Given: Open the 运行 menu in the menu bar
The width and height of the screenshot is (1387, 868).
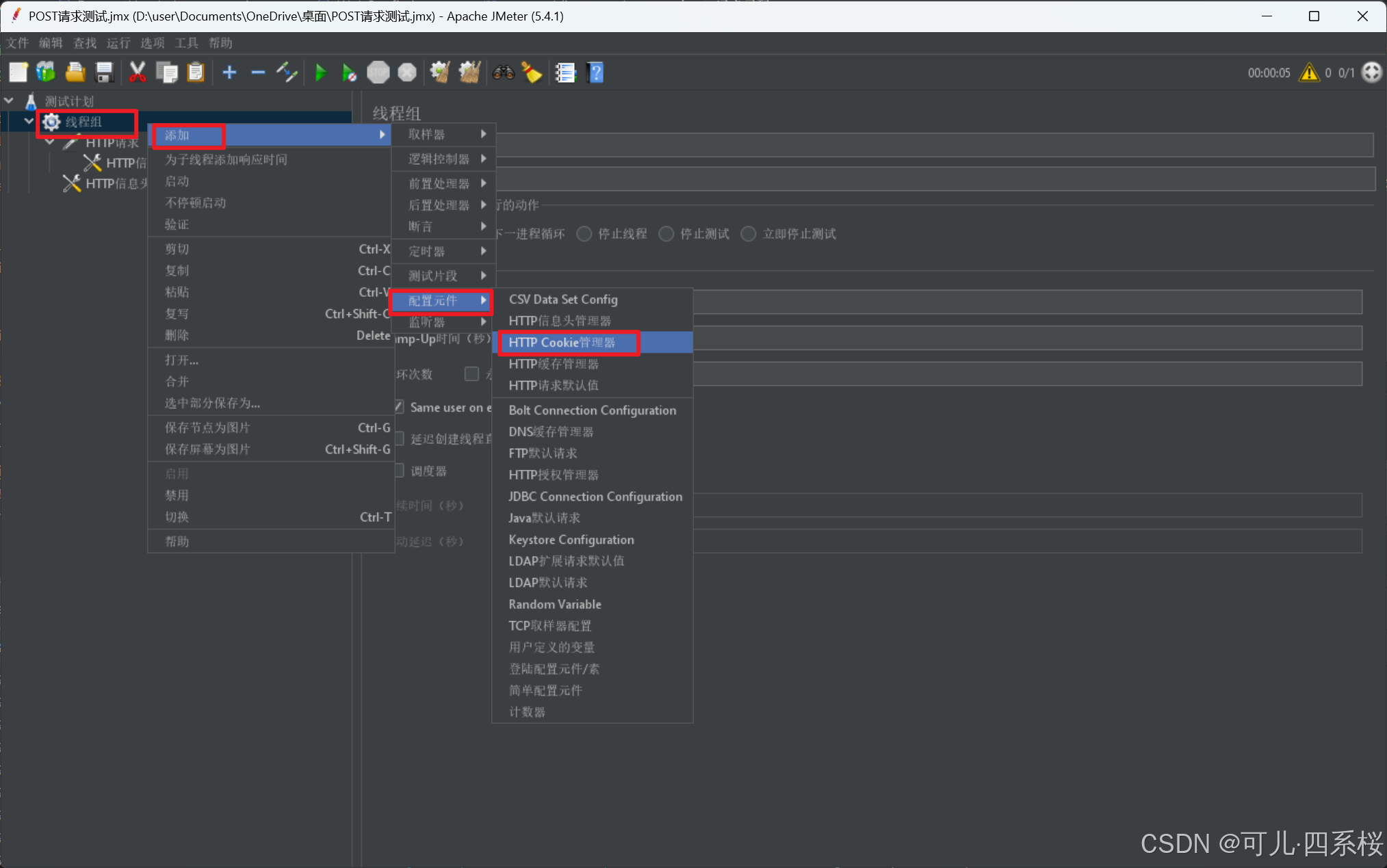Looking at the screenshot, I should tap(118, 43).
